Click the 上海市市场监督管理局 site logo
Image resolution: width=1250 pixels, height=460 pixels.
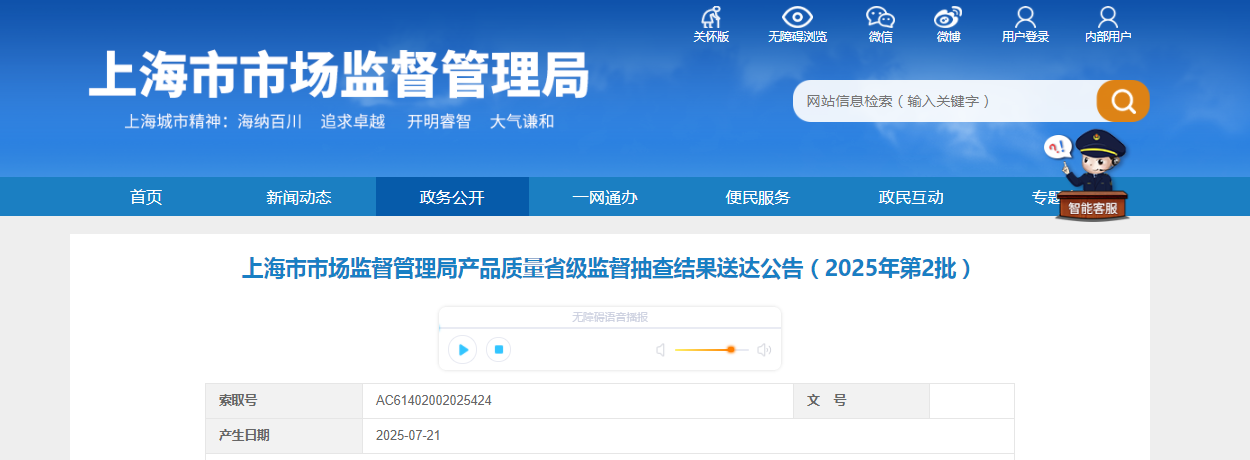[339, 74]
